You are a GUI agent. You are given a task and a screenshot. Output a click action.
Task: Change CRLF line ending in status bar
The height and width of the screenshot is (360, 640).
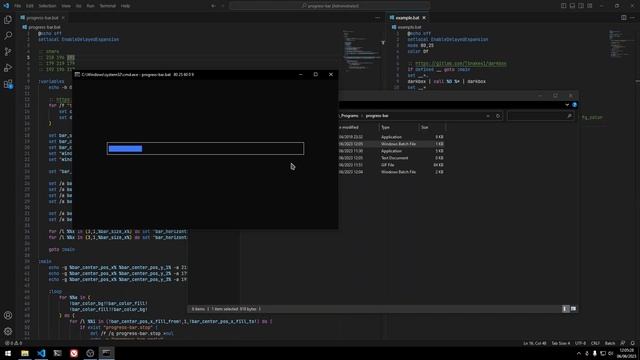(x=595, y=343)
